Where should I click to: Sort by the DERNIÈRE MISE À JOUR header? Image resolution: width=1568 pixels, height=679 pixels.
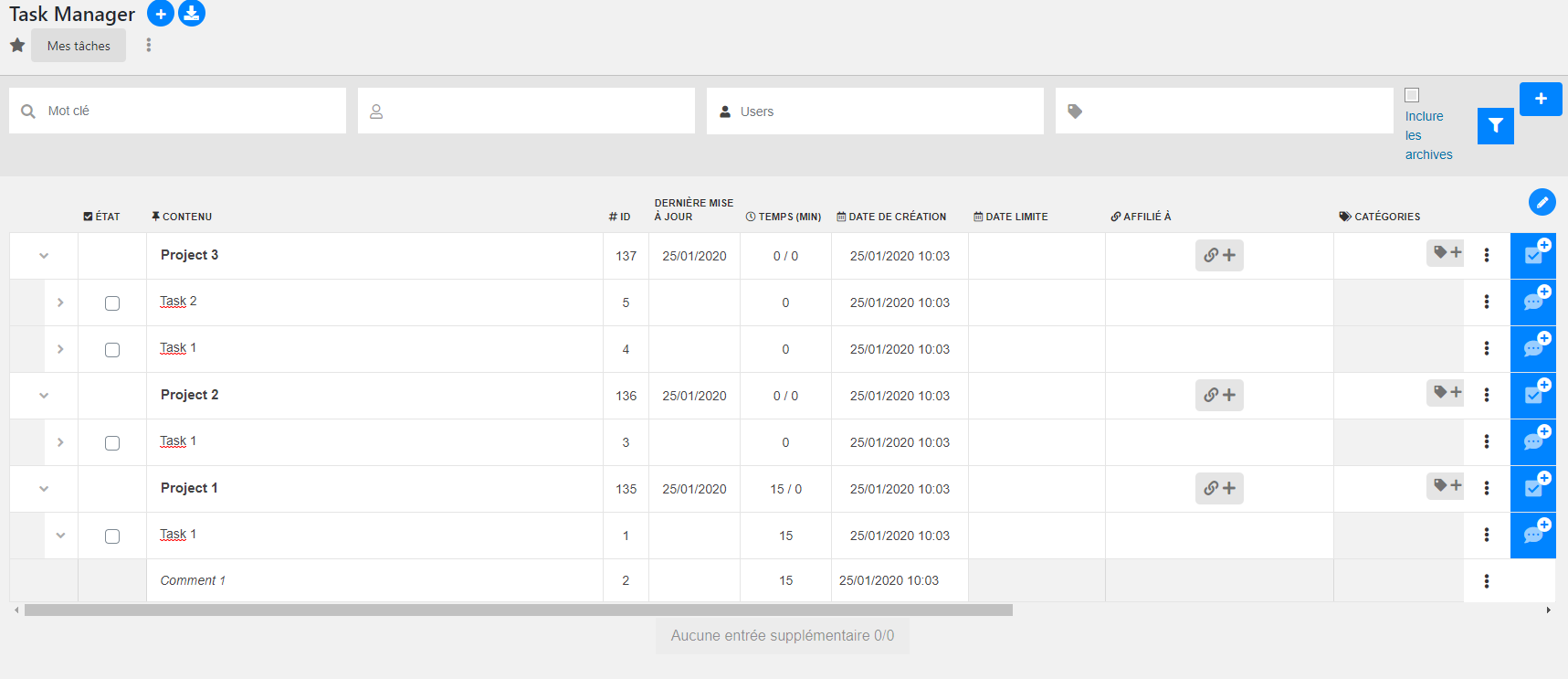(x=694, y=210)
